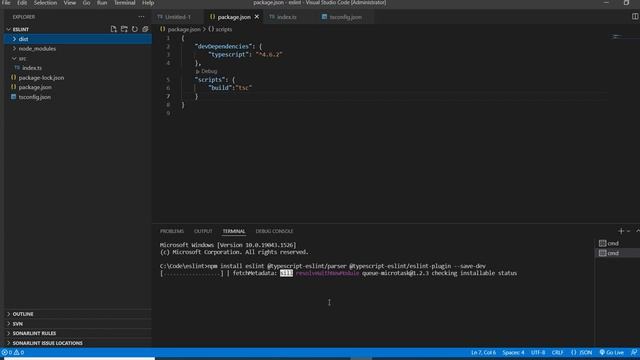Image resolution: width=640 pixels, height=360 pixels.
Task: Switch to the tsconfig.json editor tab
Action: (x=345, y=17)
